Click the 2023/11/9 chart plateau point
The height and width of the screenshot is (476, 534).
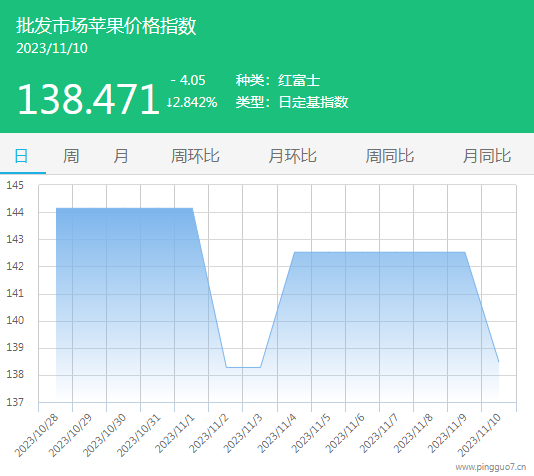(465, 252)
